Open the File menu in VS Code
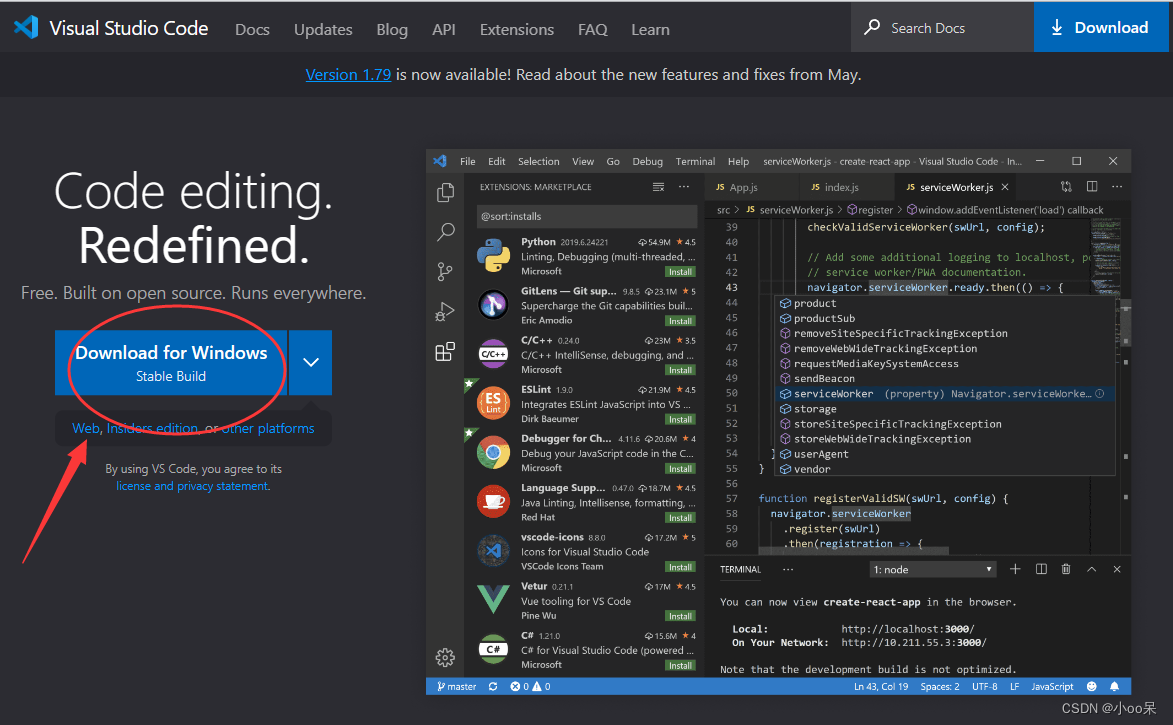 click(468, 162)
